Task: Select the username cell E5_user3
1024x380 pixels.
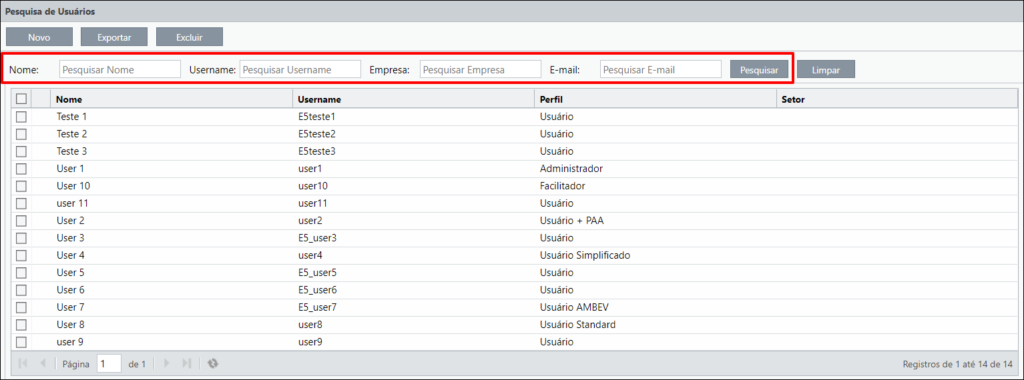Action: 317,238
